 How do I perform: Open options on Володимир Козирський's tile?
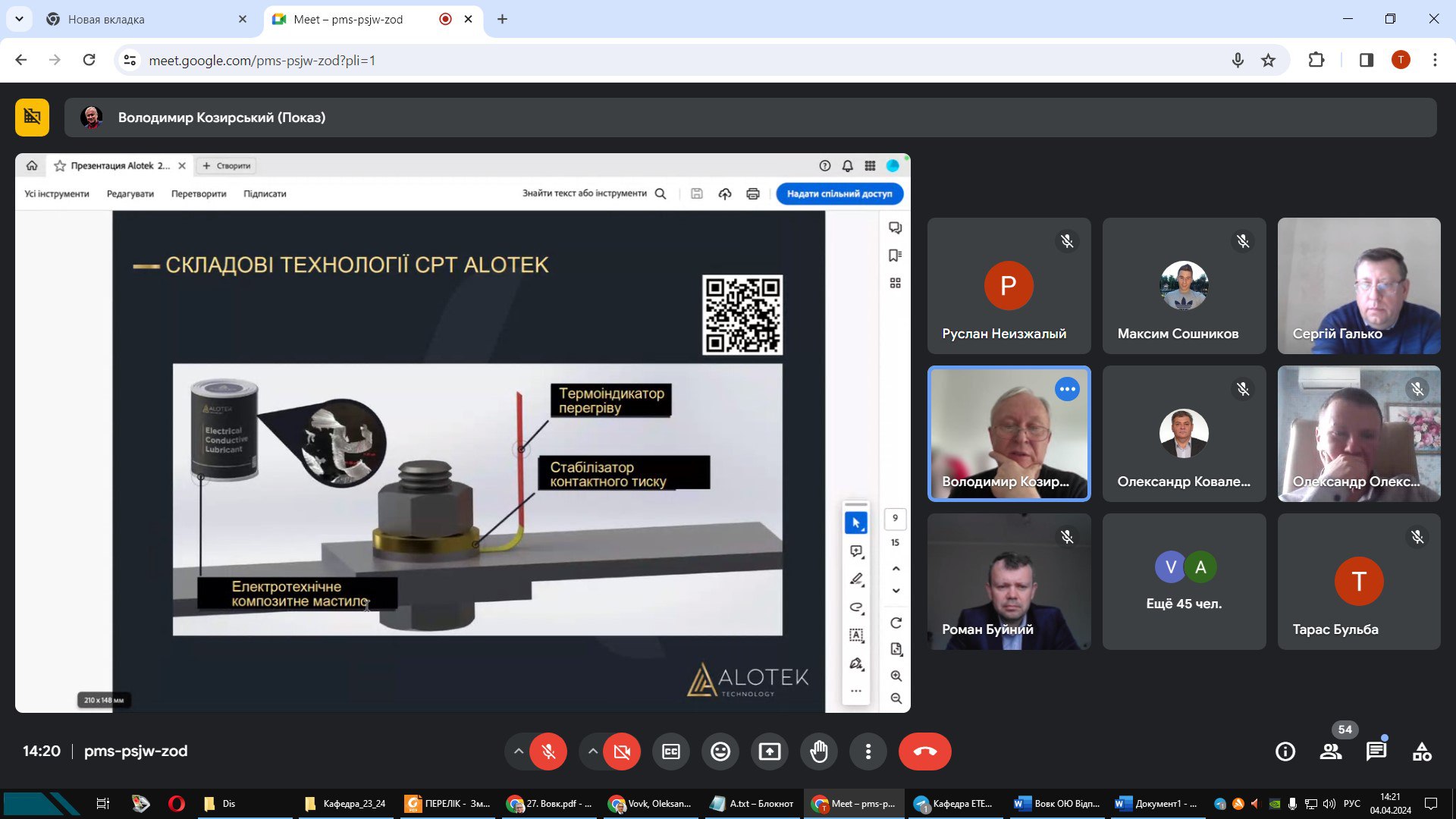[x=1067, y=389]
